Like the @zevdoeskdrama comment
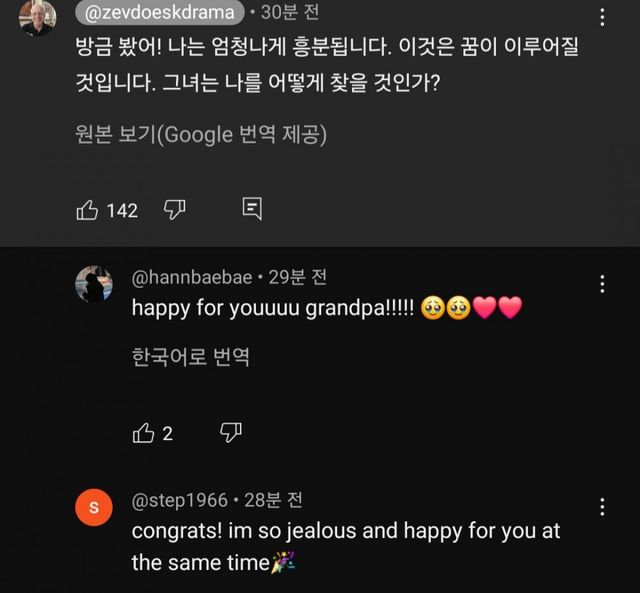This screenshot has height=593, width=640. 88,210
